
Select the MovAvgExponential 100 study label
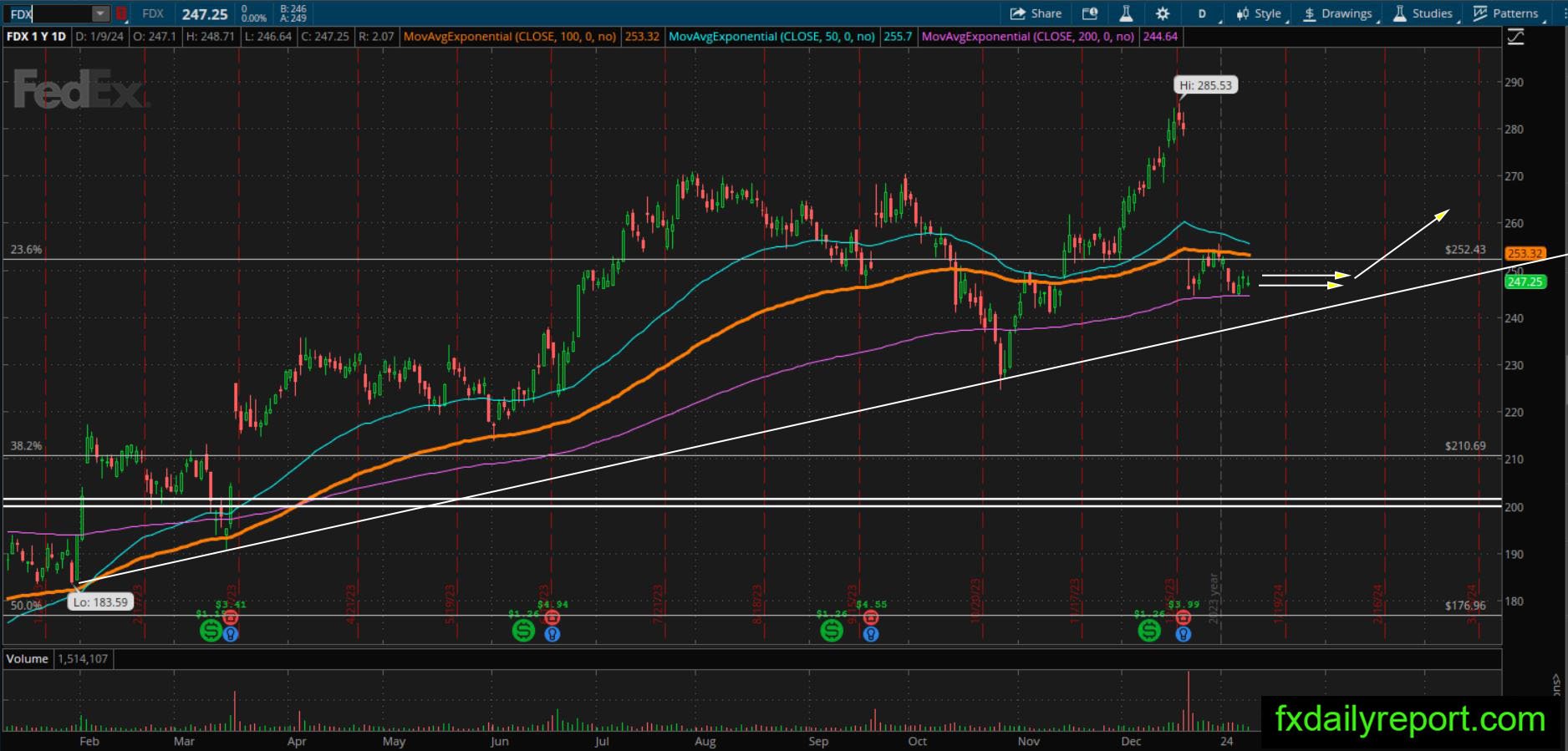pyautogui.click(x=510, y=37)
